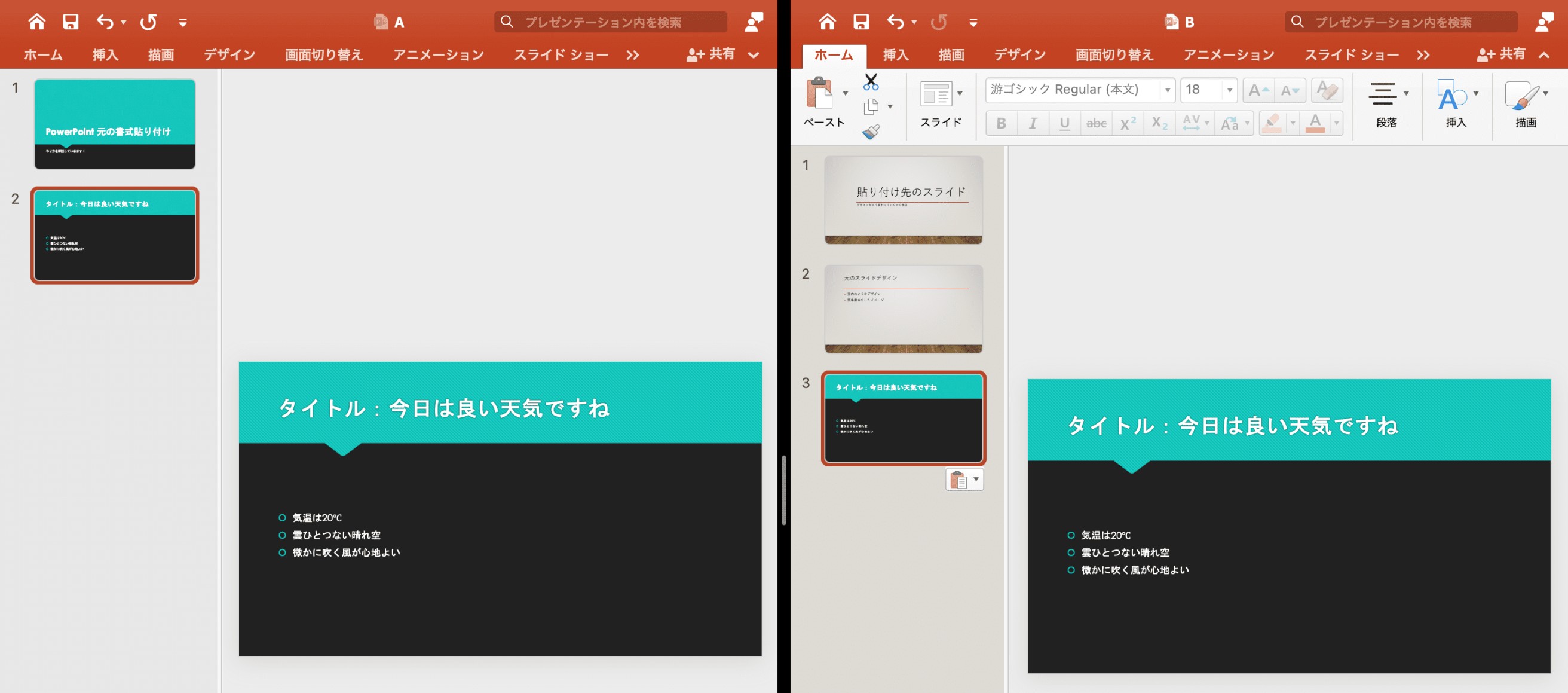The height and width of the screenshot is (693, 1568).
Task: Click the Save icon in window A
Action: [71, 22]
